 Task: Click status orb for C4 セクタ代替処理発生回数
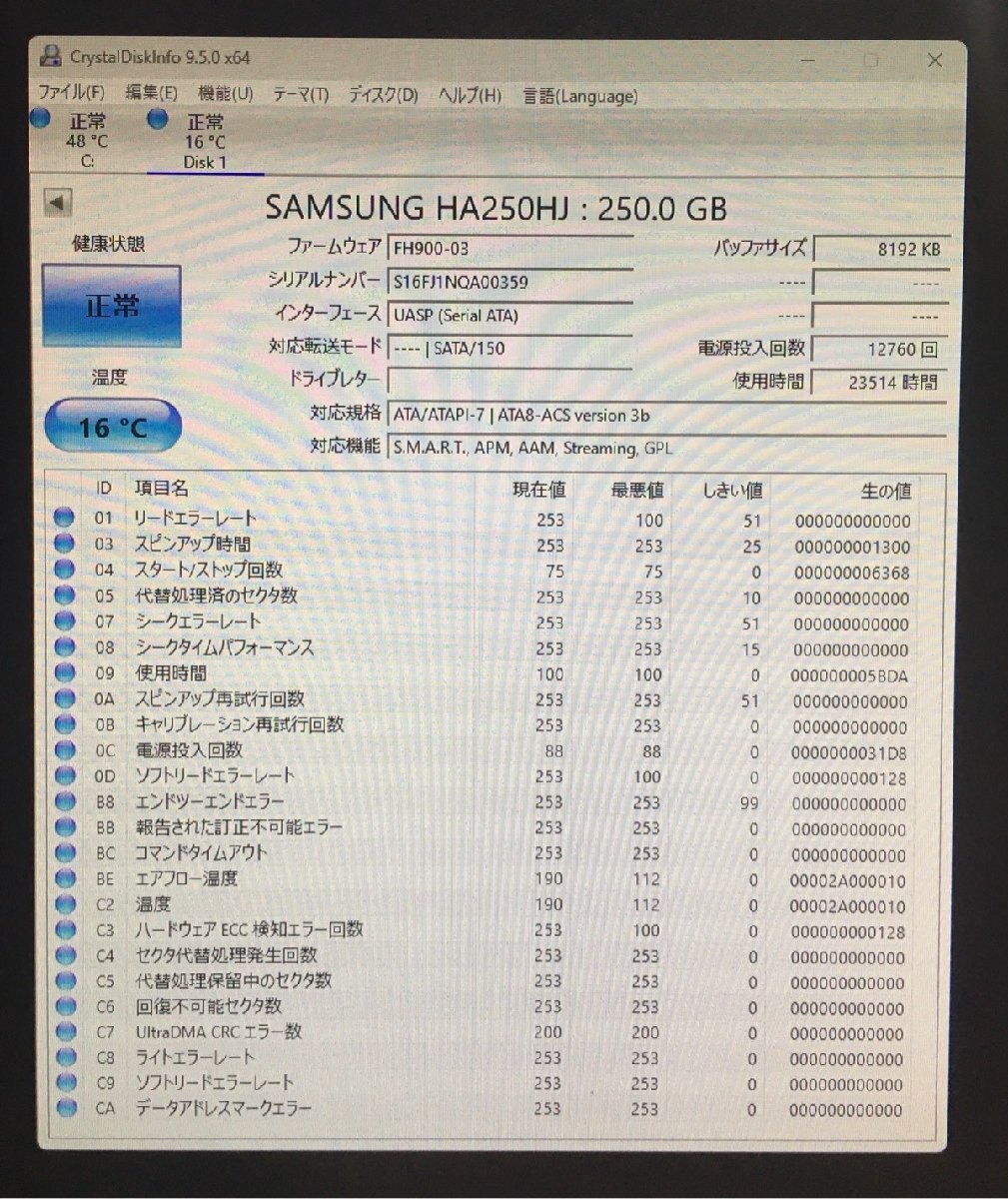[x=64, y=955]
